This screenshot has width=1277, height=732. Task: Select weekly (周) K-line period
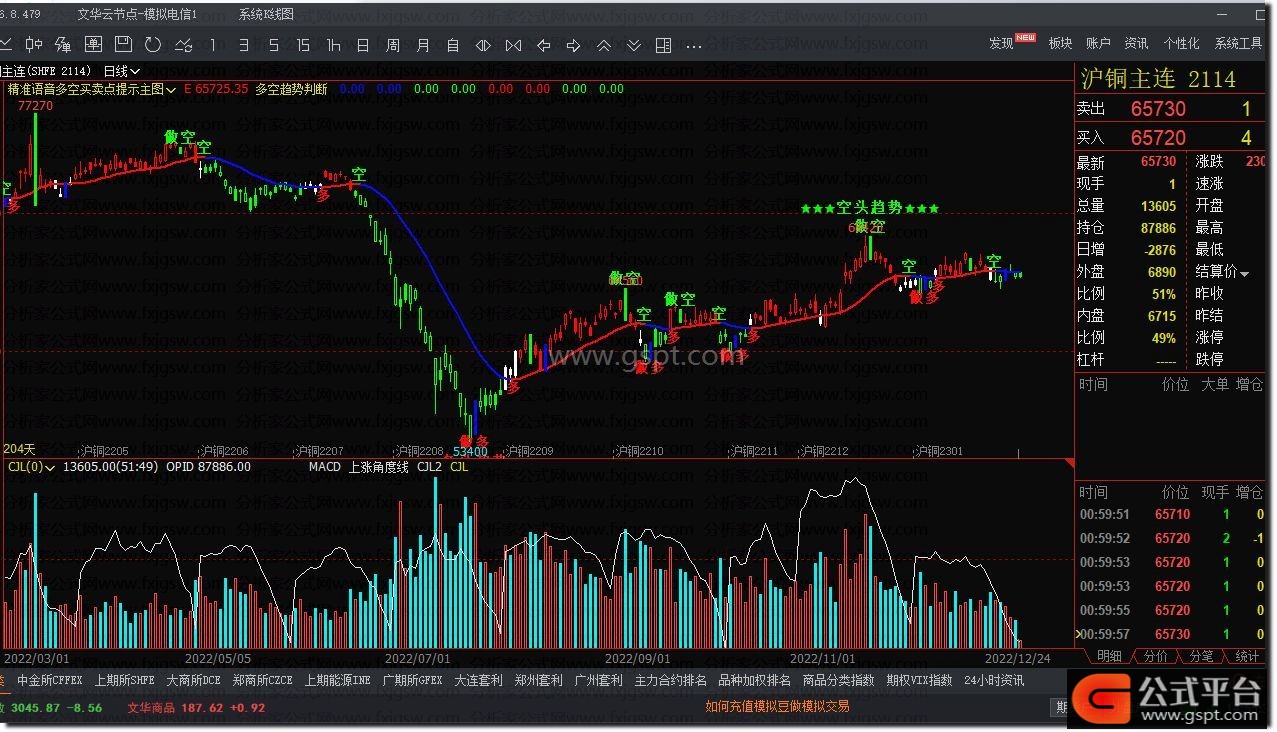[393, 45]
